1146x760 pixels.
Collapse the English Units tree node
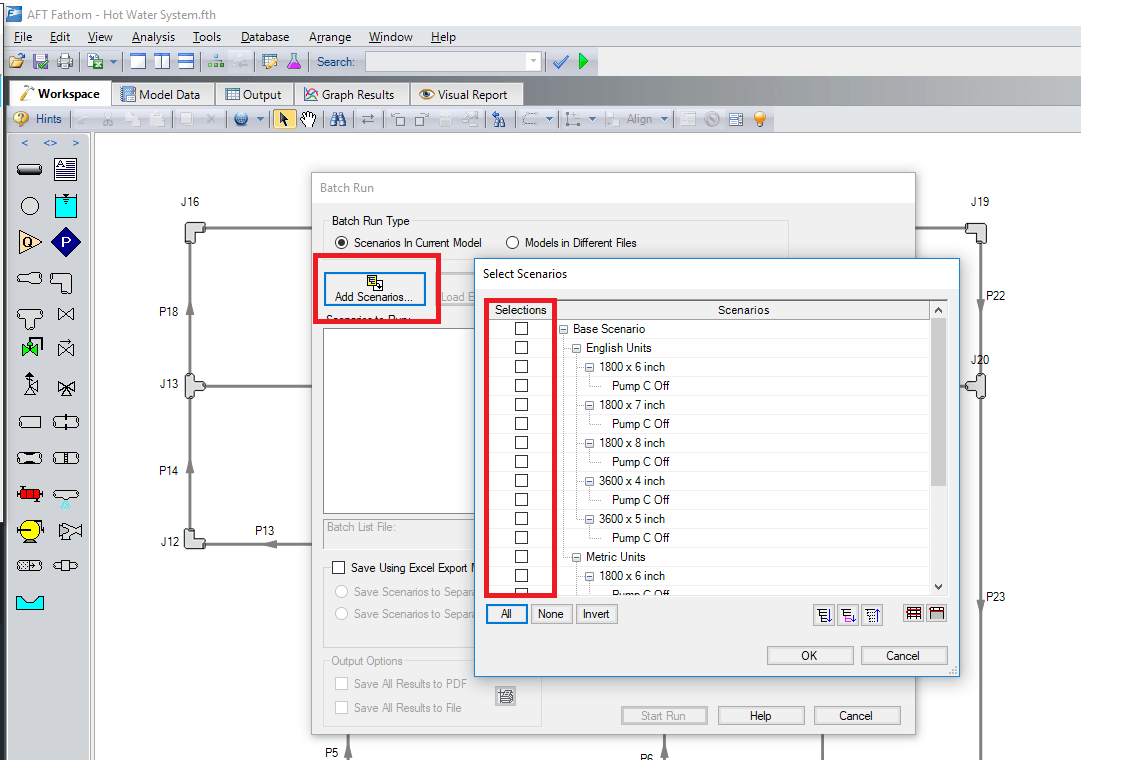pos(576,349)
